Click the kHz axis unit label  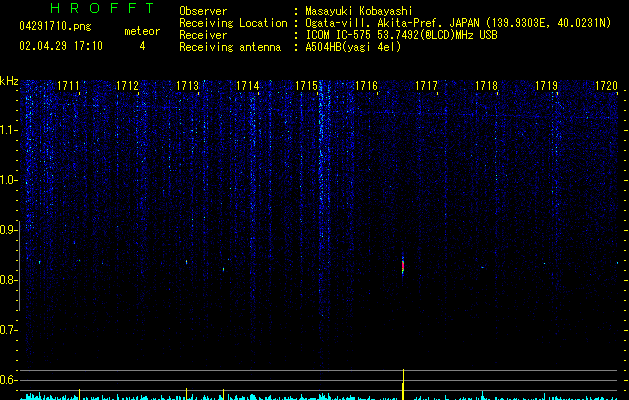tap(9, 81)
